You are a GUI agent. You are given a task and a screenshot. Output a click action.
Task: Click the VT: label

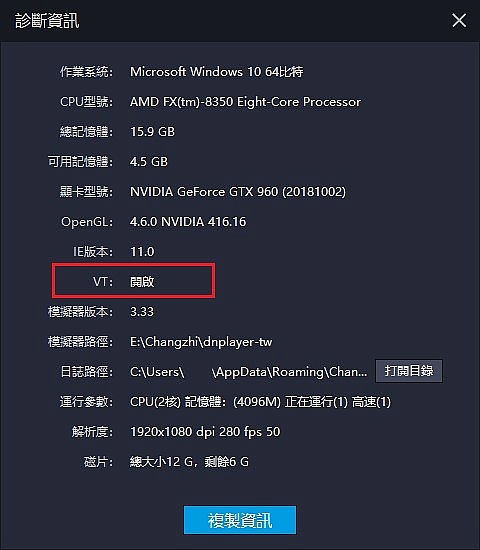[x=103, y=281]
